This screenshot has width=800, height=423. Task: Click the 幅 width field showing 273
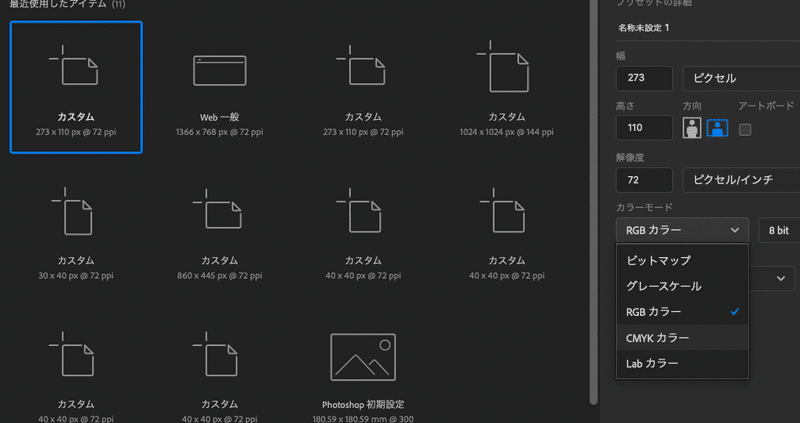[644, 78]
